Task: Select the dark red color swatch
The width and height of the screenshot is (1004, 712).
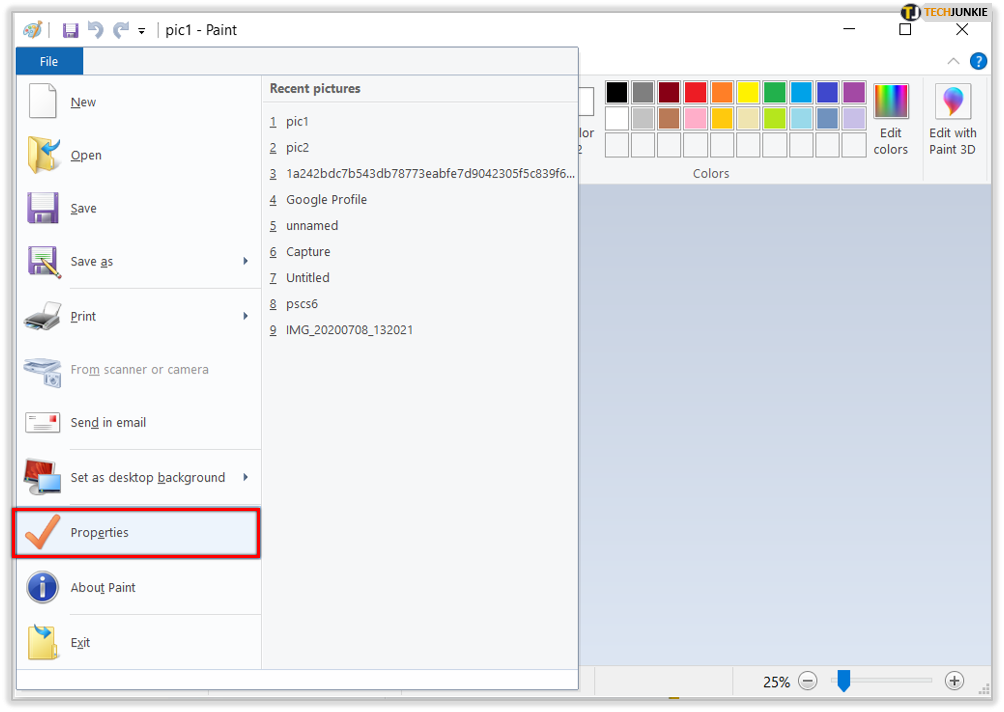Action: point(669,92)
